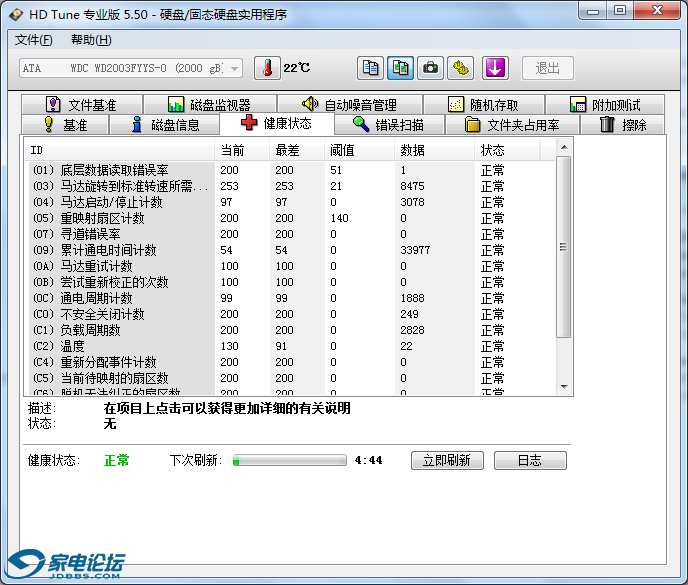Switch to the 随机存取 tab

tap(484, 105)
